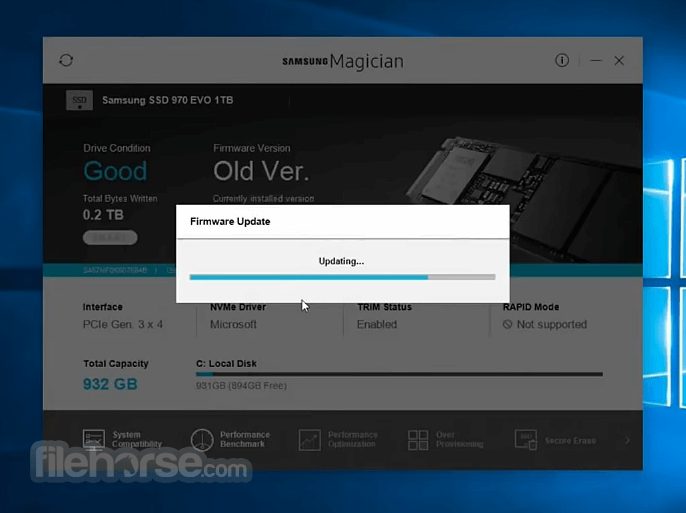Screen dimensions: 686x513
Task: Click the C: Local Disk usage bar
Action: 399,374
